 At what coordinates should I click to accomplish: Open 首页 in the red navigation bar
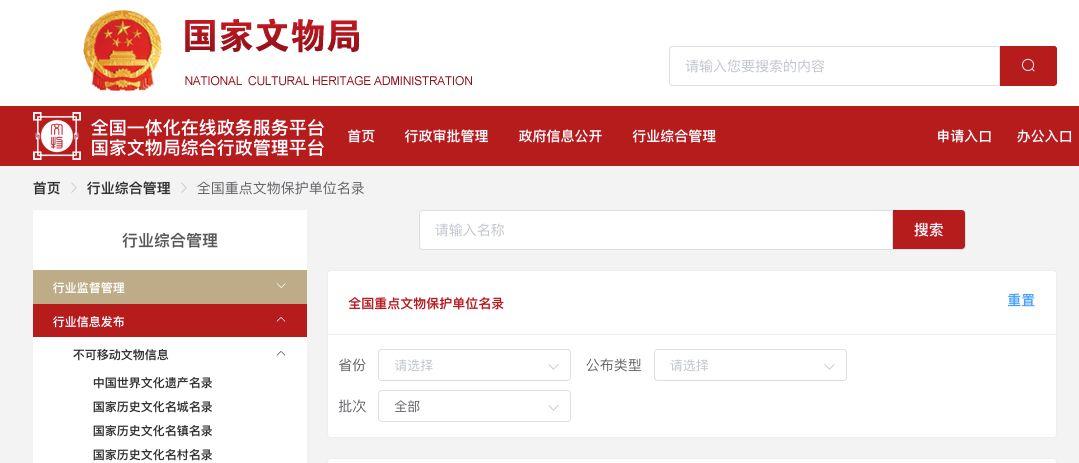pos(361,136)
